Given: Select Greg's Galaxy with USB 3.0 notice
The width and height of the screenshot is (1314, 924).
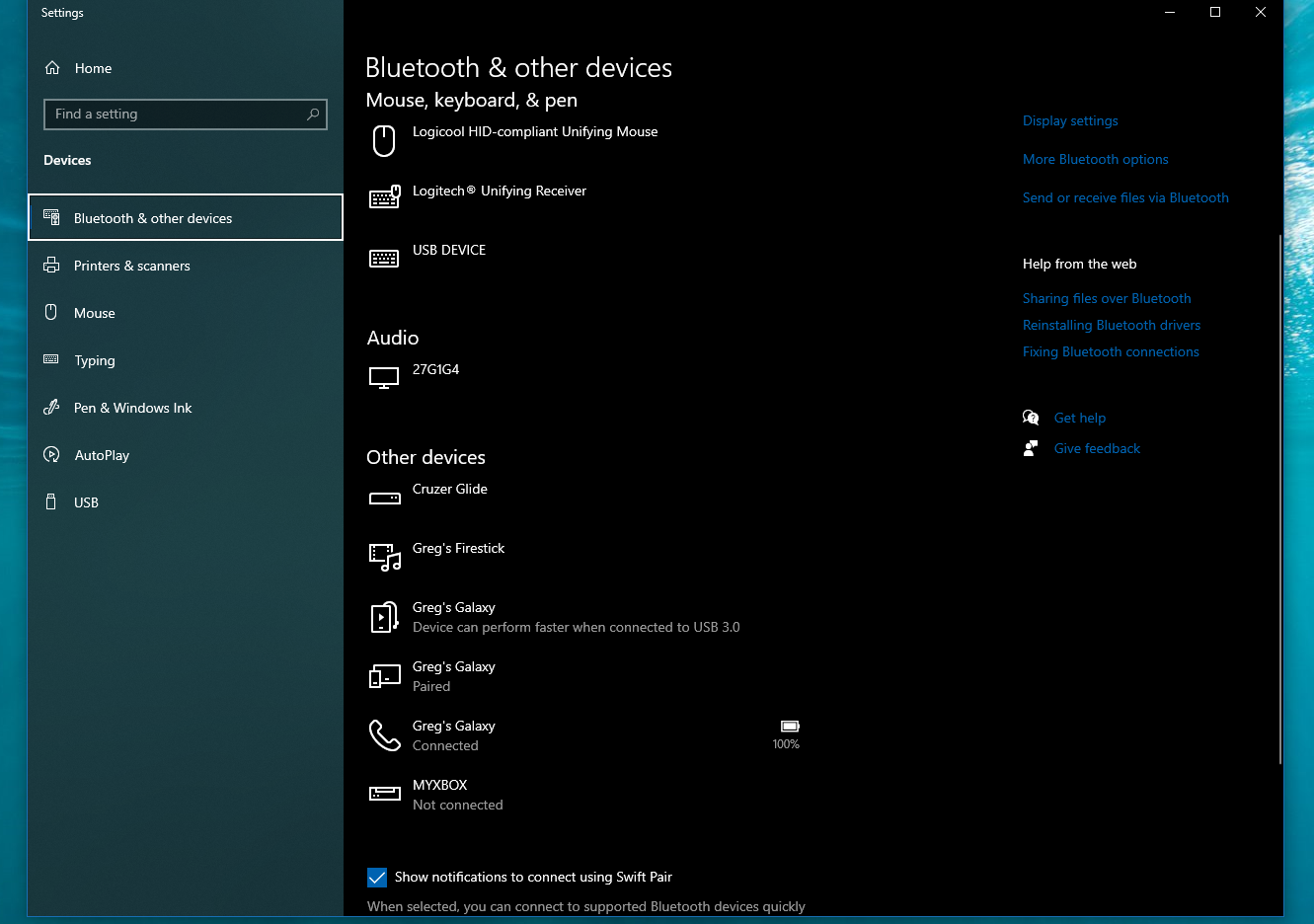Looking at the screenshot, I should pyautogui.click(x=584, y=617).
